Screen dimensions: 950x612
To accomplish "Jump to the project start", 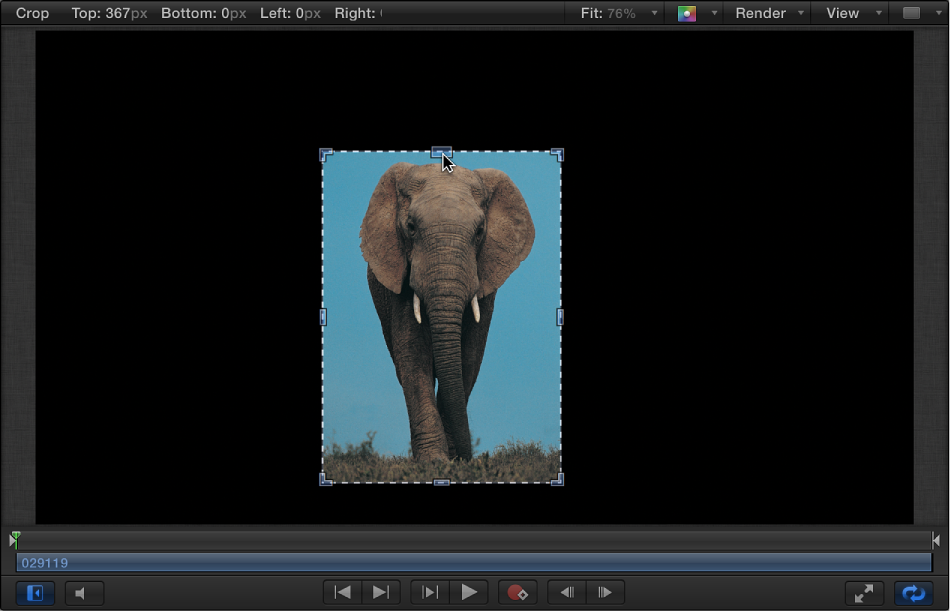I will 342,593.
